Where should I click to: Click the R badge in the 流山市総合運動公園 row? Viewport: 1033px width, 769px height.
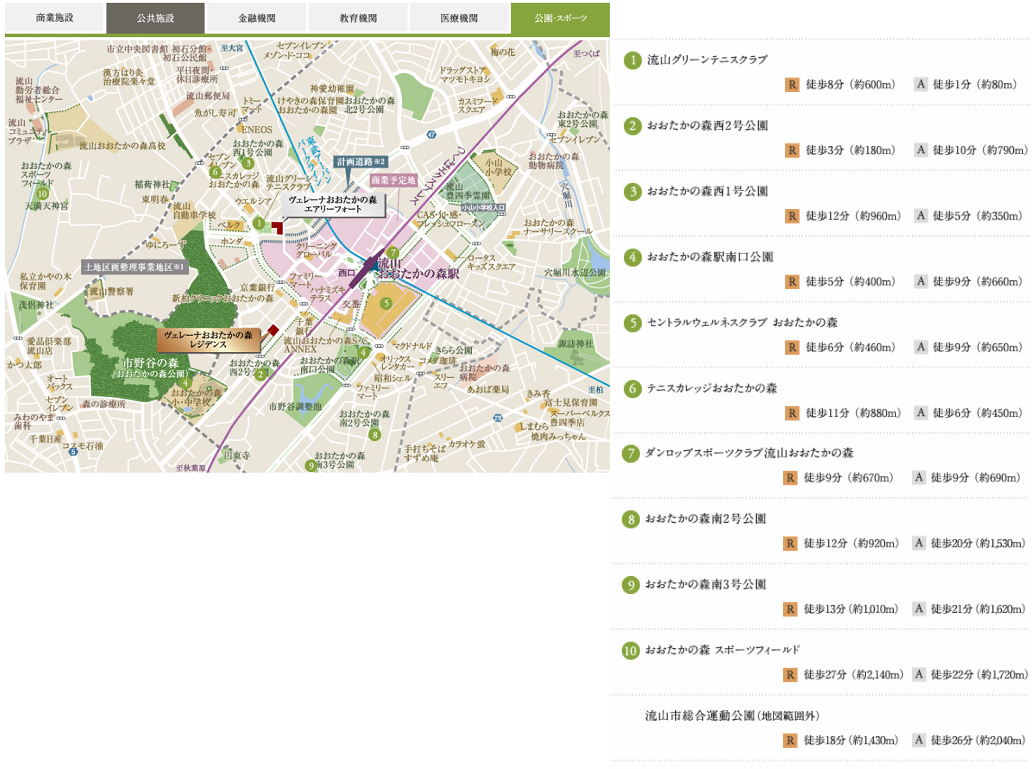[x=791, y=741]
